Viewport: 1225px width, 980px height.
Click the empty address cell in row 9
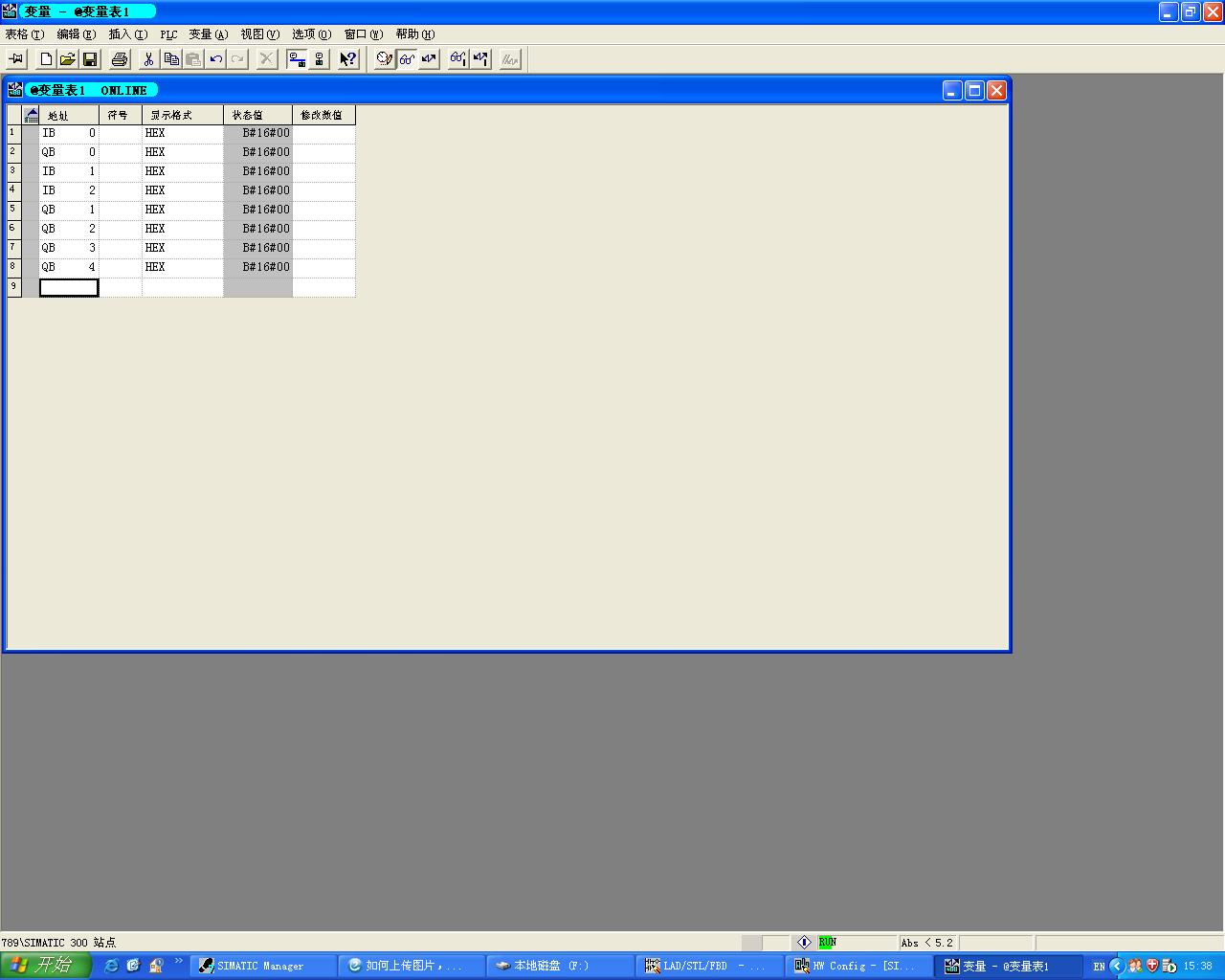(x=69, y=287)
